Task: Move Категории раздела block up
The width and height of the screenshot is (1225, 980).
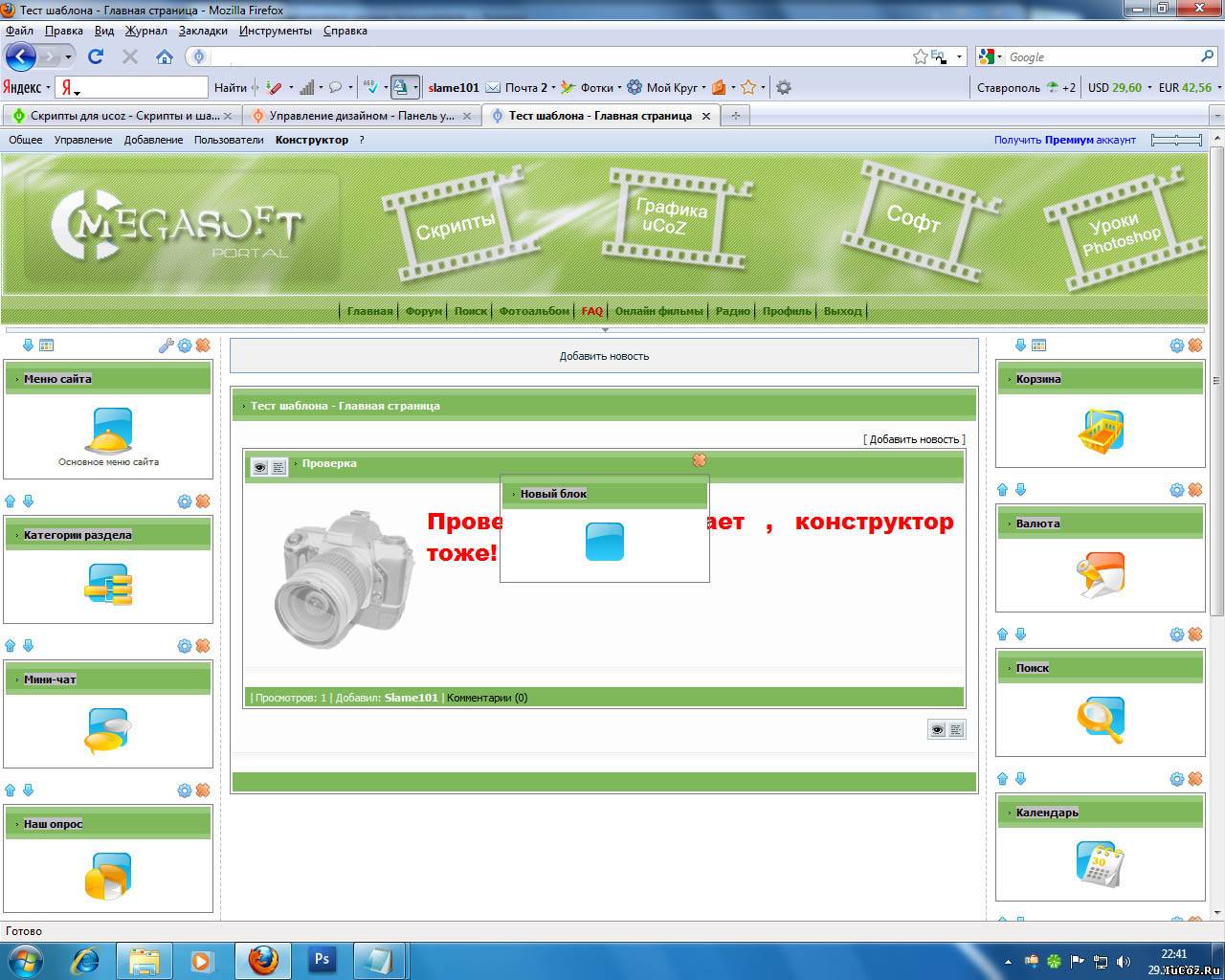Action: point(11,501)
